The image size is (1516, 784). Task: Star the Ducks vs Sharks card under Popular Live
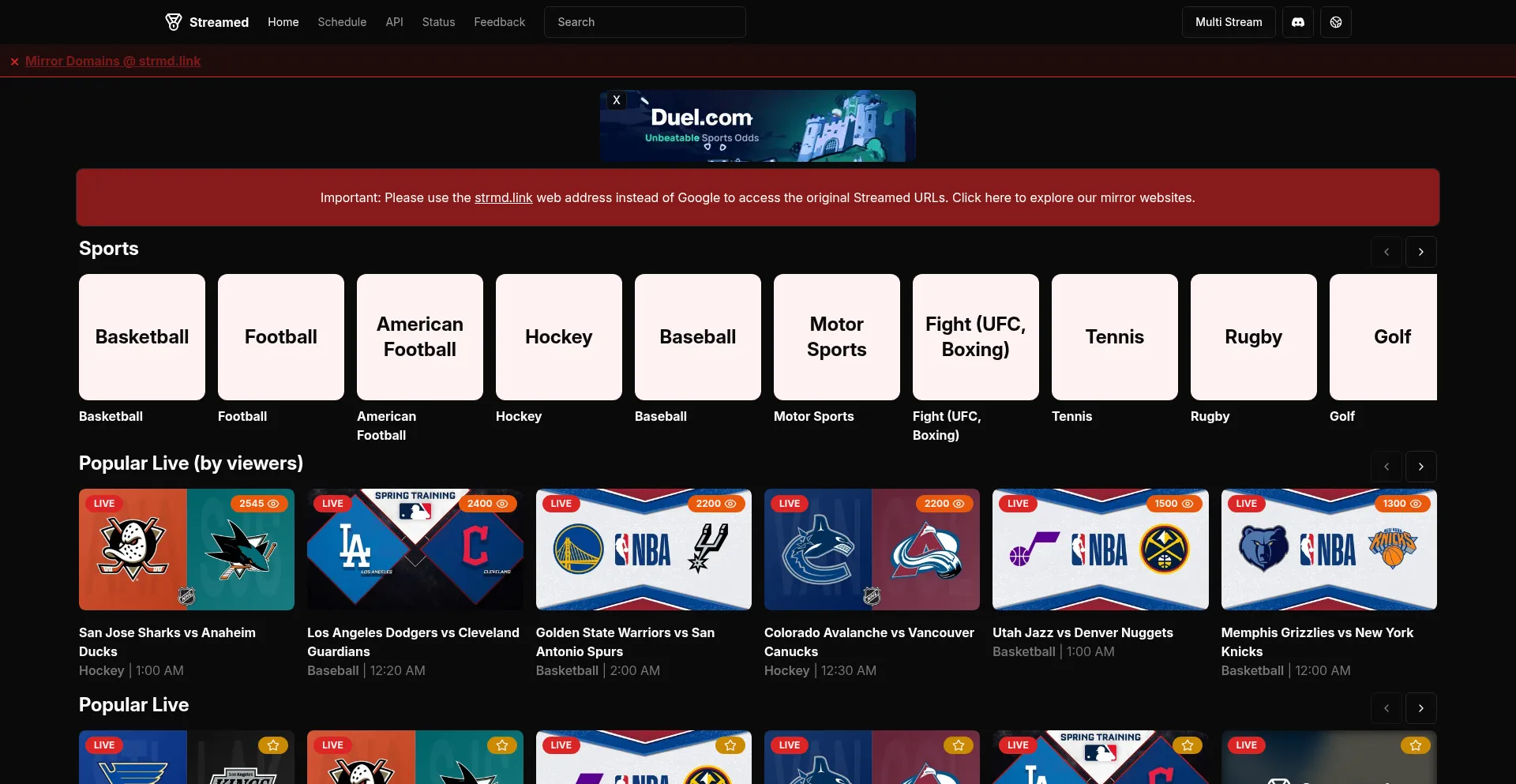[x=502, y=745]
